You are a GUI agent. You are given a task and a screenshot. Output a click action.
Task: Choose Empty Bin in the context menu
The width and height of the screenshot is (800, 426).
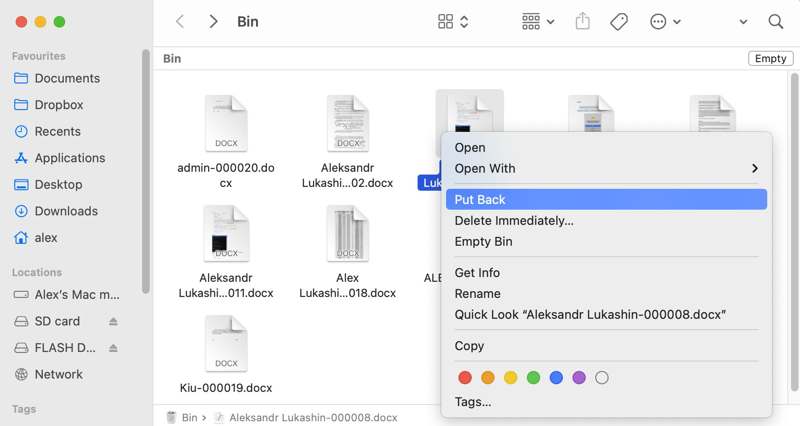(x=606, y=241)
